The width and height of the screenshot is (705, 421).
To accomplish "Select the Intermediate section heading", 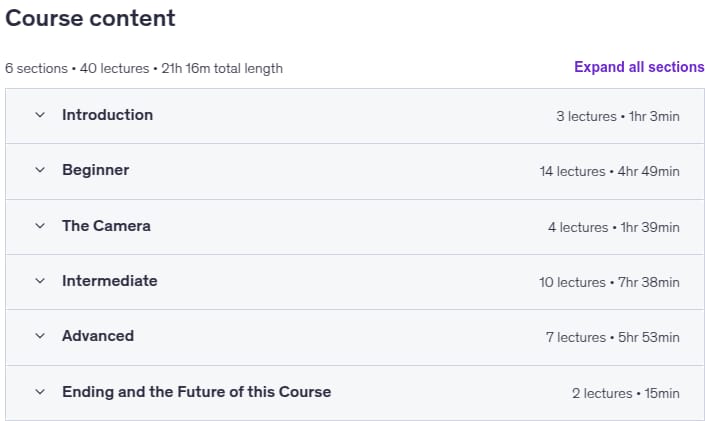I will [110, 281].
